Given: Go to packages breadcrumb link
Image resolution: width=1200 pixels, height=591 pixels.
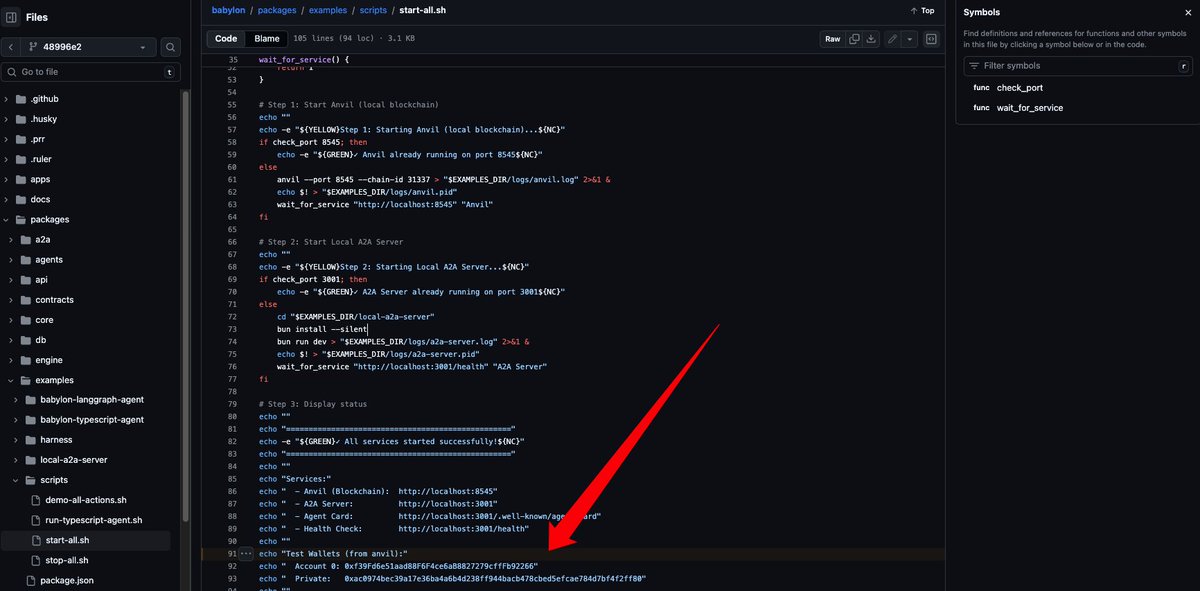Looking at the screenshot, I should [276, 10].
